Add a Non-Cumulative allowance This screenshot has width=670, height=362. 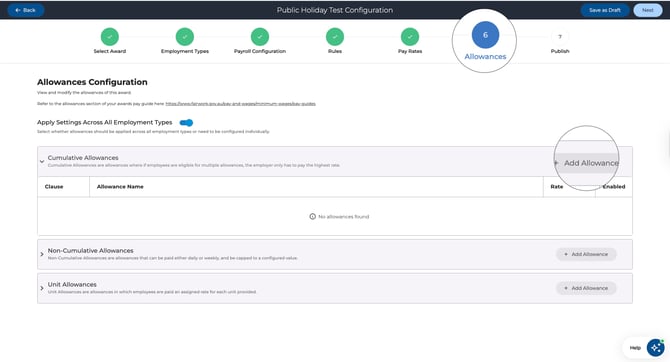point(586,254)
